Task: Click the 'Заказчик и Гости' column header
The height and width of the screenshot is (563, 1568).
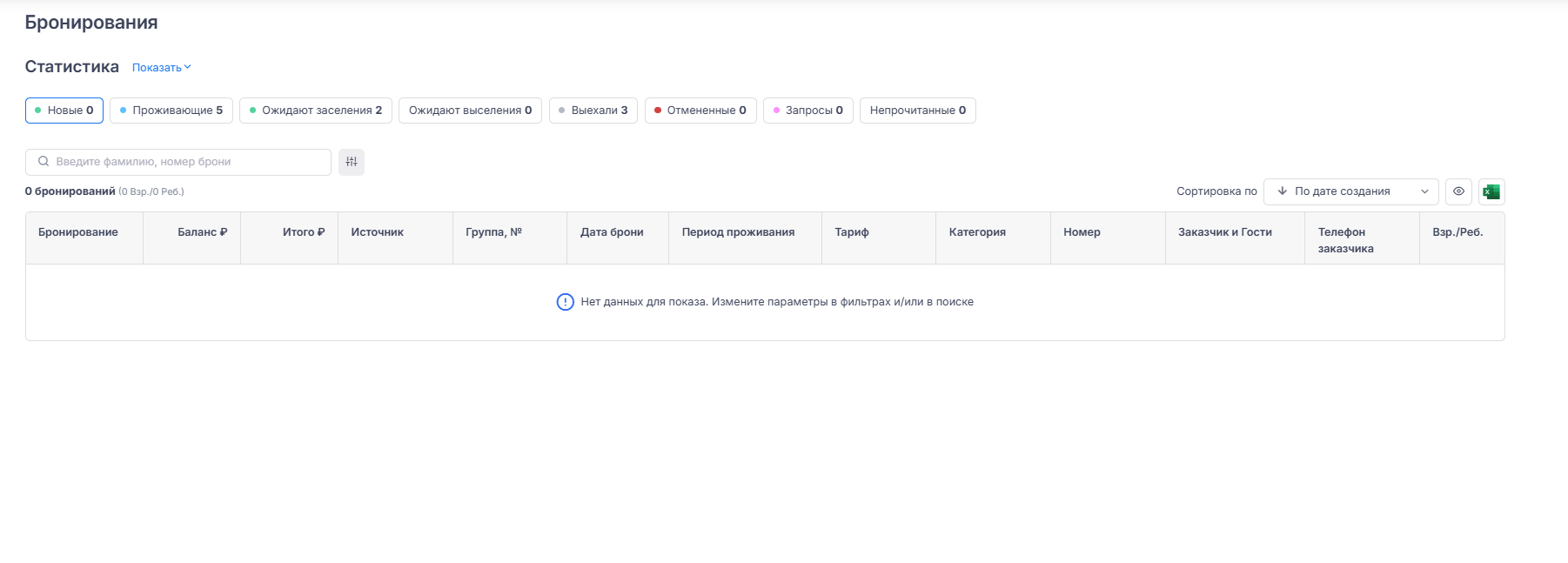Action: (x=1224, y=232)
